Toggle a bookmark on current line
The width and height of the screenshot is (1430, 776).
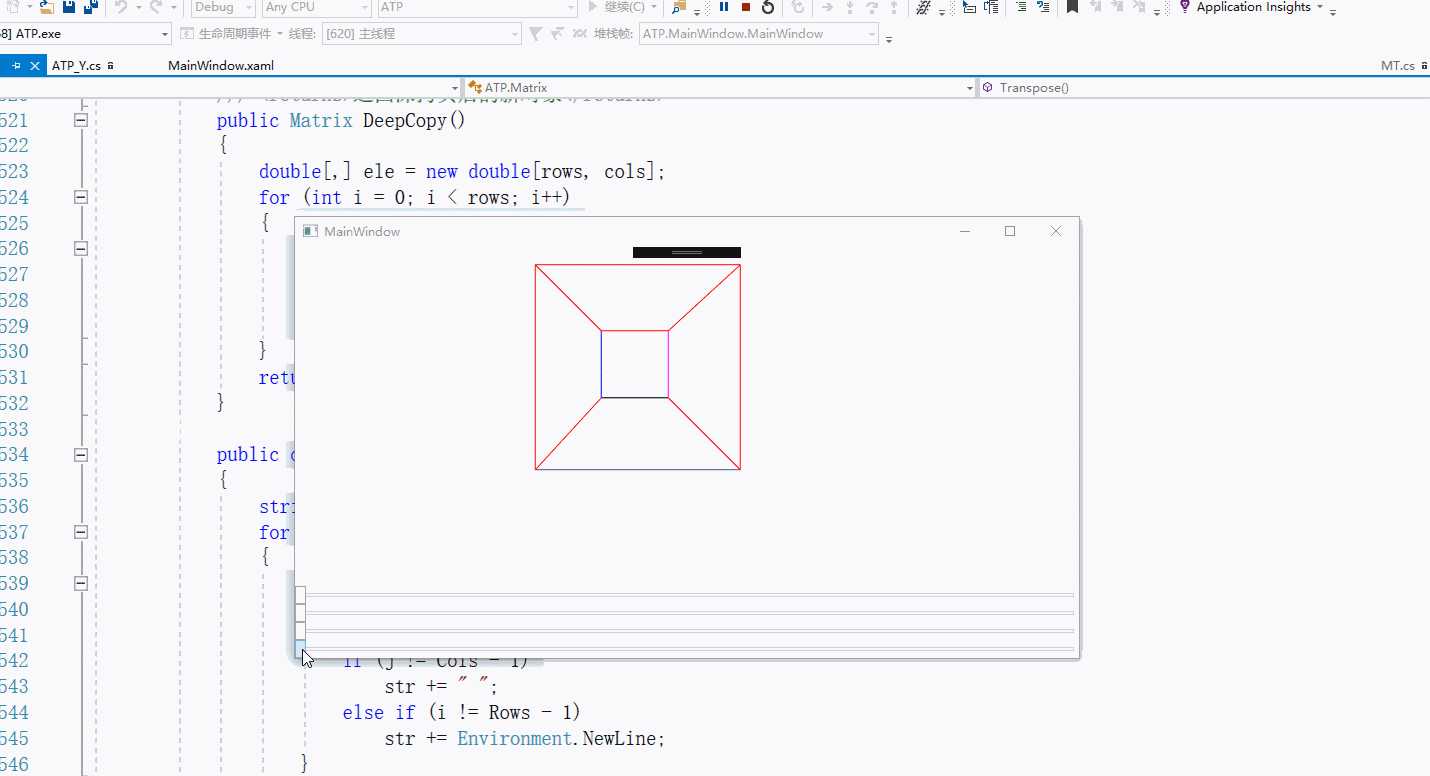1072,7
